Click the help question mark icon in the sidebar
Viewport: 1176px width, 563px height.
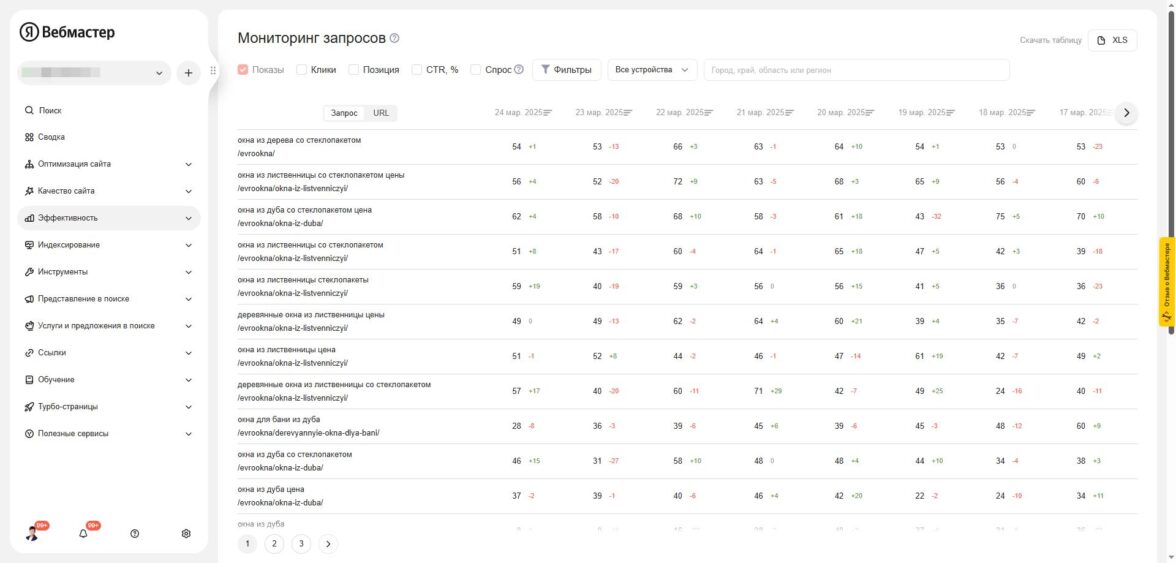tap(135, 534)
